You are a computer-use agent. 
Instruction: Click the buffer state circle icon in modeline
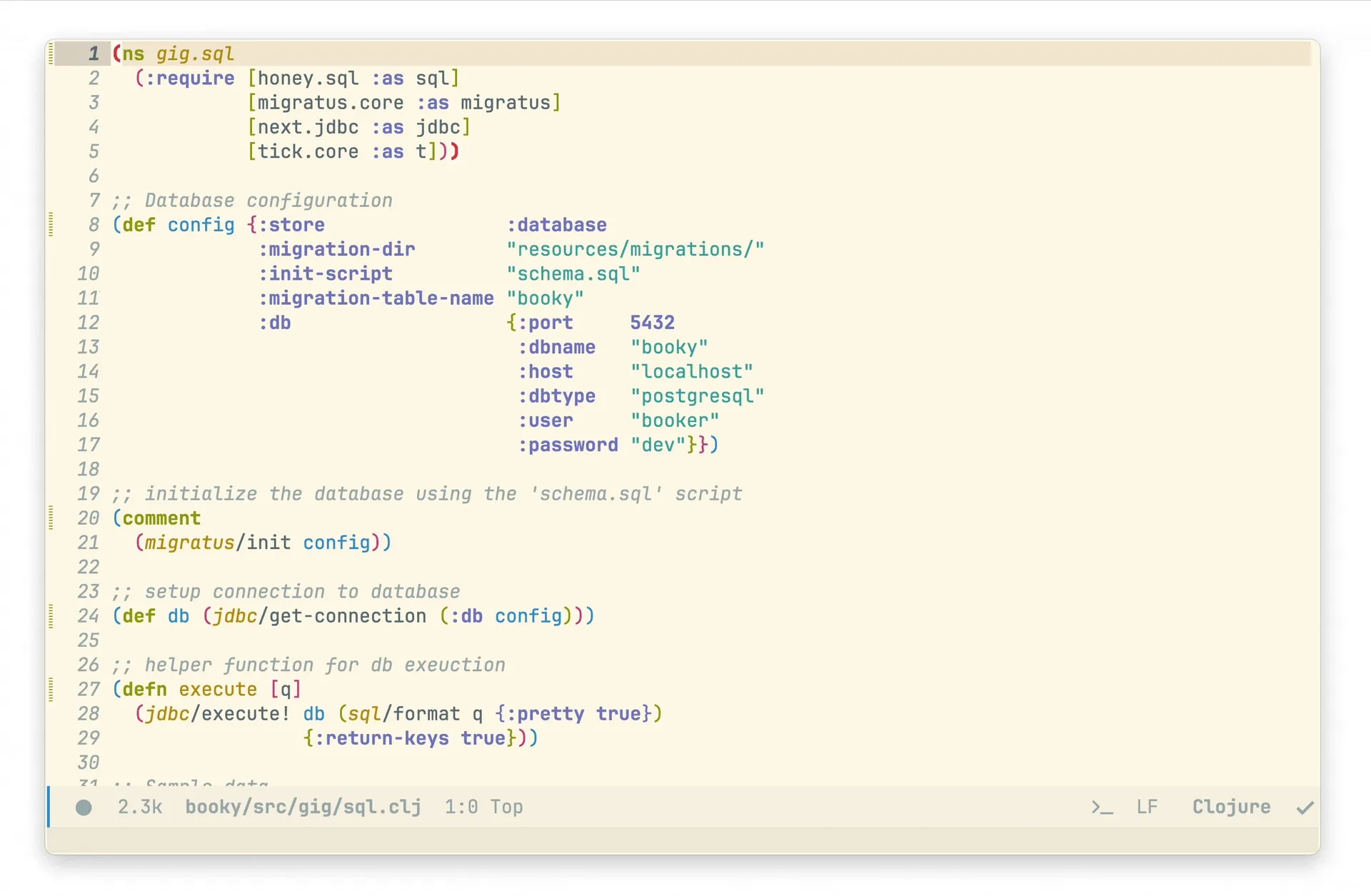point(84,807)
